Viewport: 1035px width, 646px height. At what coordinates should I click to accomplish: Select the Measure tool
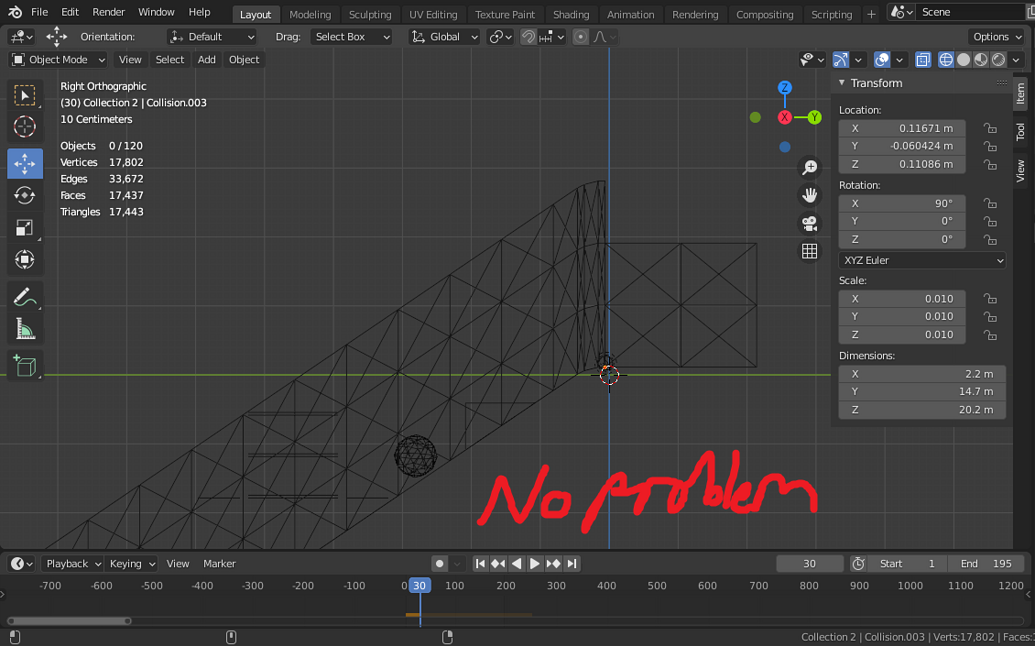[x=25, y=329]
